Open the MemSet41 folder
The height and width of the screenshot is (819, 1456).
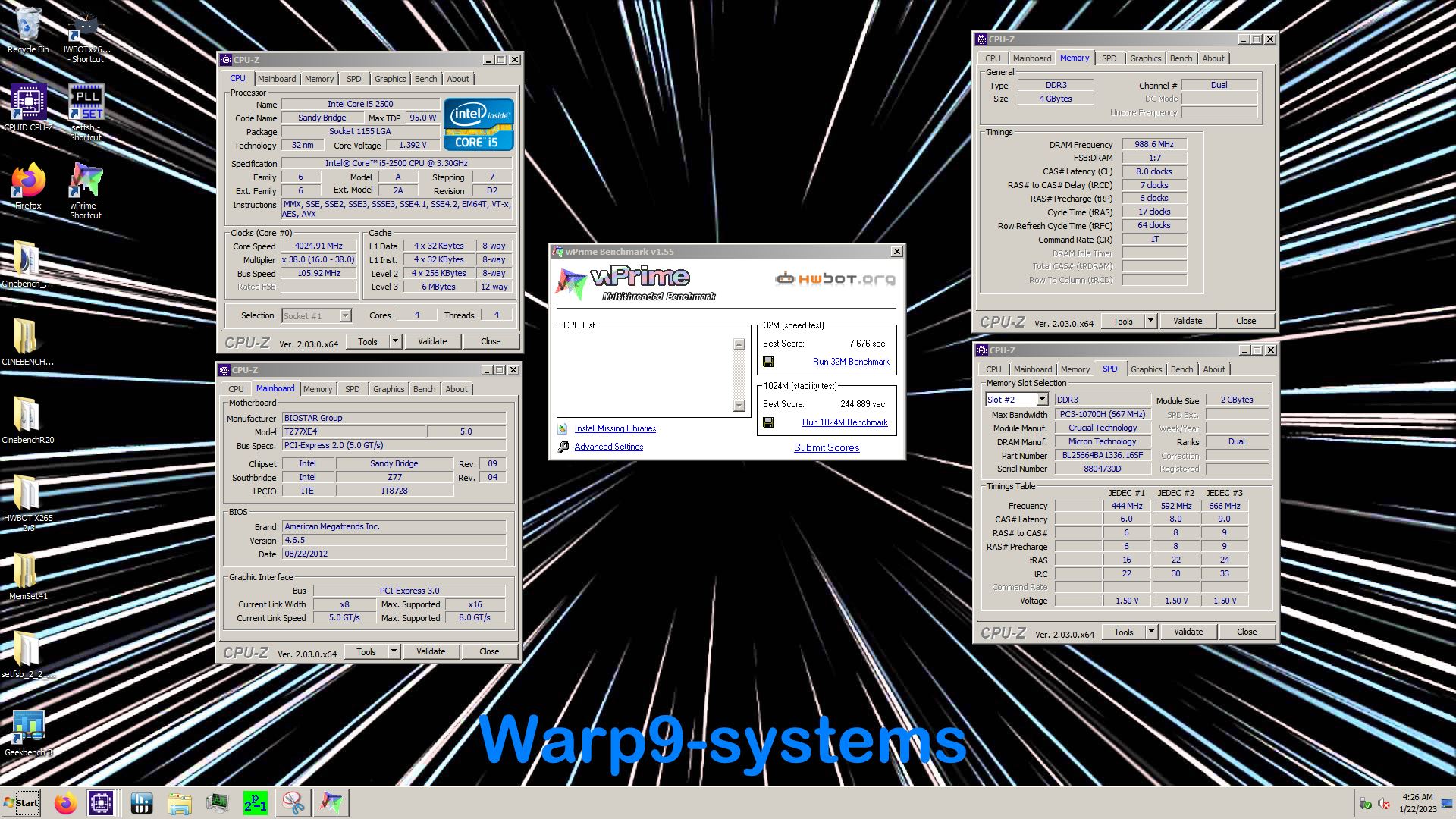coord(27,576)
